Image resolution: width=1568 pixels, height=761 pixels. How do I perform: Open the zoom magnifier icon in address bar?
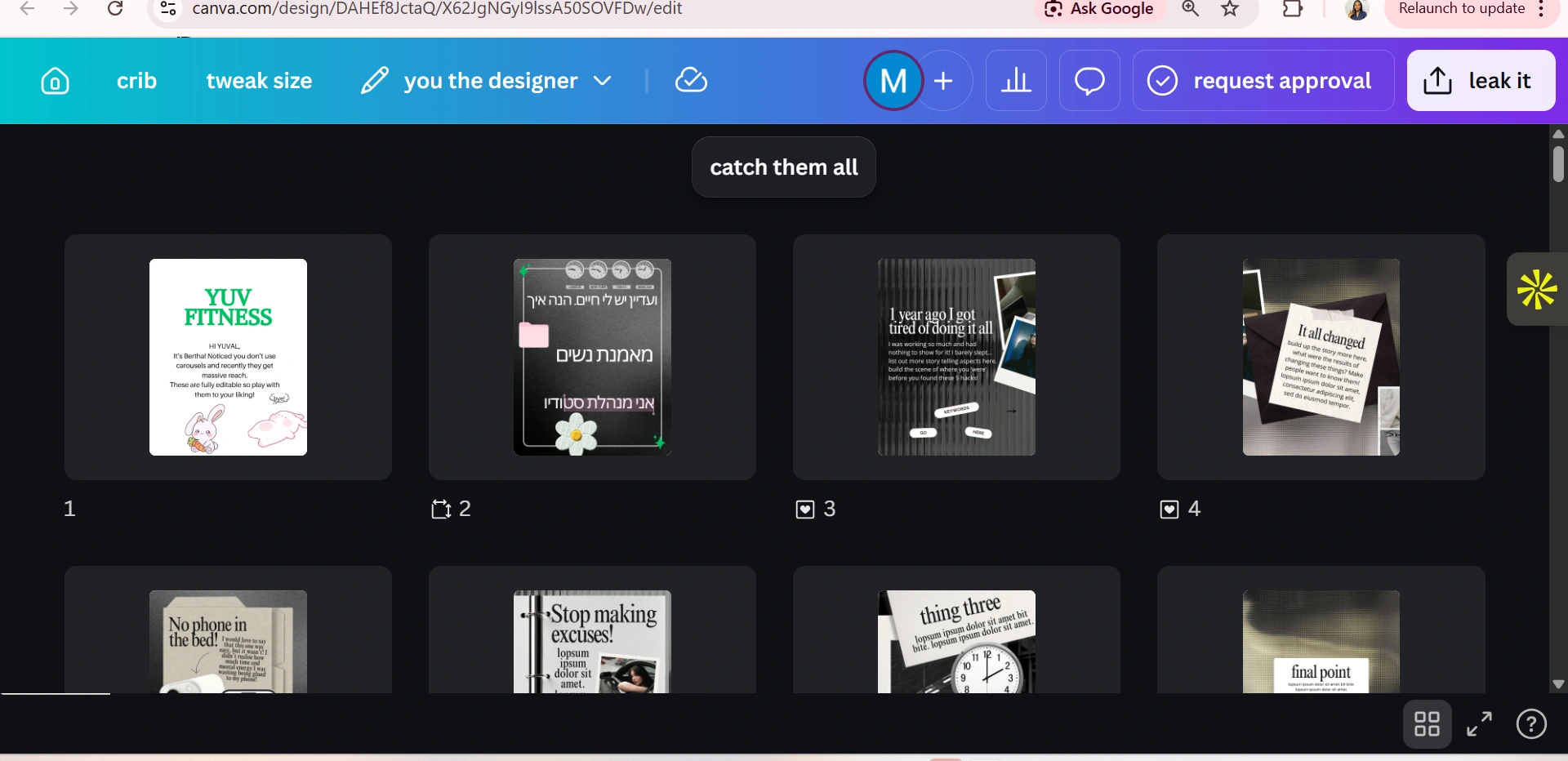point(1191,9)
